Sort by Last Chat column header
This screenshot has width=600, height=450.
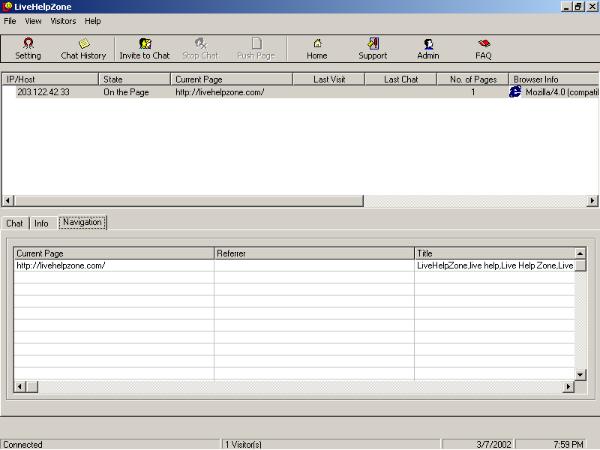(x=401, y=79)
